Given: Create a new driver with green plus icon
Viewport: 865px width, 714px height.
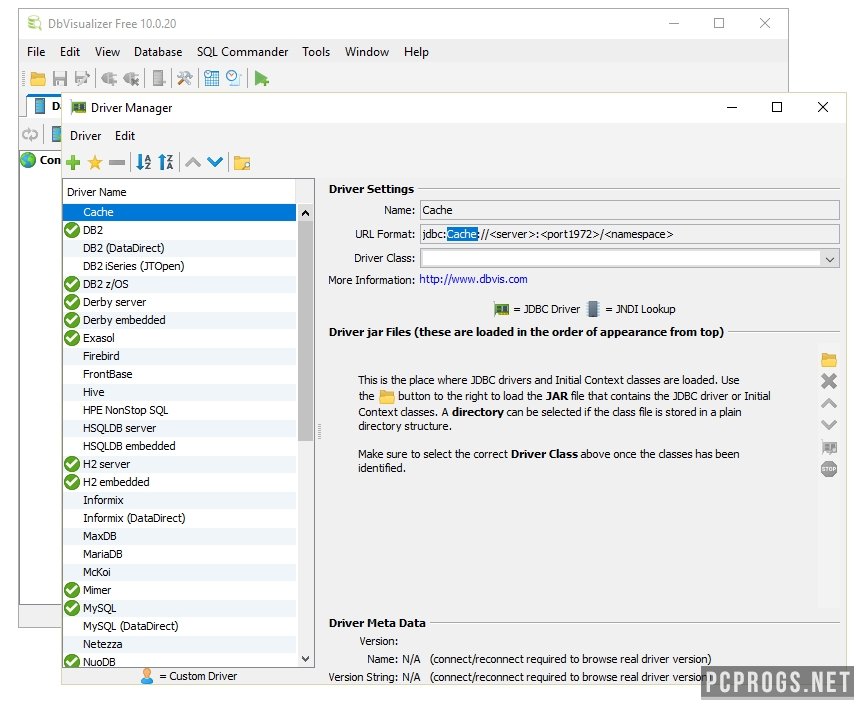Looking at the screenshot, I should click(x=73, y=163).
